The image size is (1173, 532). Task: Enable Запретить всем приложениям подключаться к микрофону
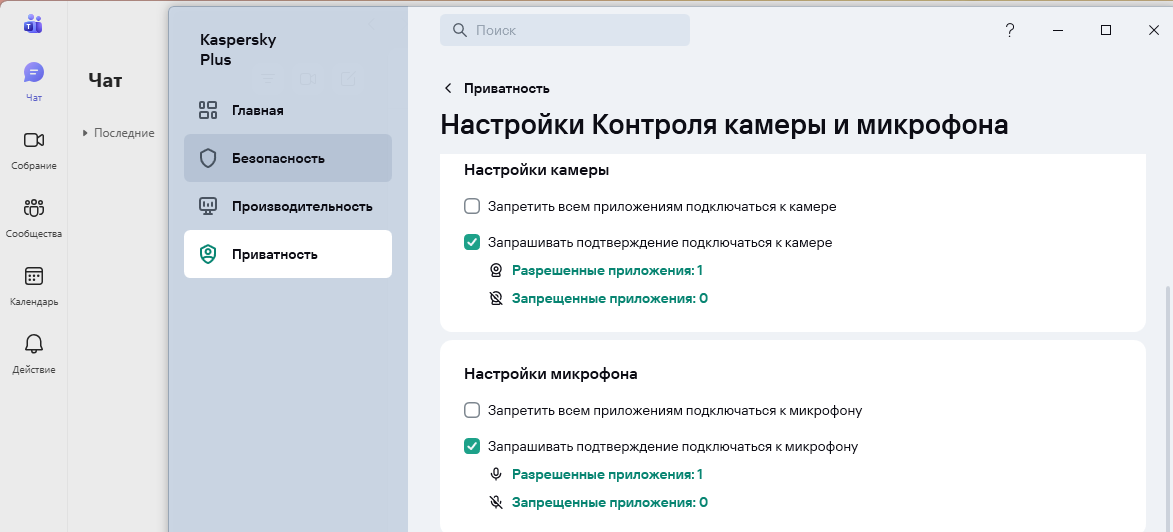(x=472, y=411)
